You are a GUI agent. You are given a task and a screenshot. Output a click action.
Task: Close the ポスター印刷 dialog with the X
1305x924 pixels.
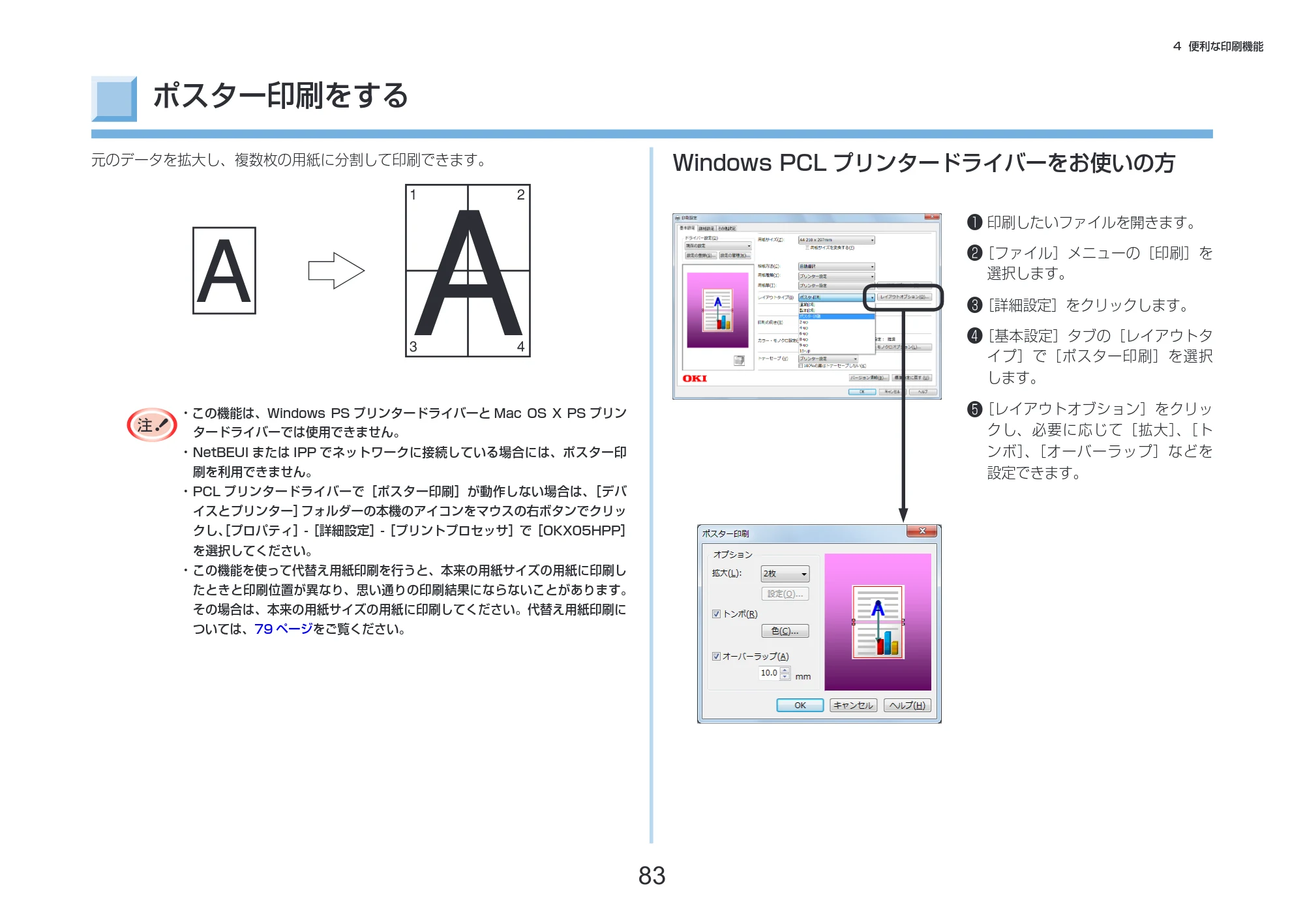[922, 531]
